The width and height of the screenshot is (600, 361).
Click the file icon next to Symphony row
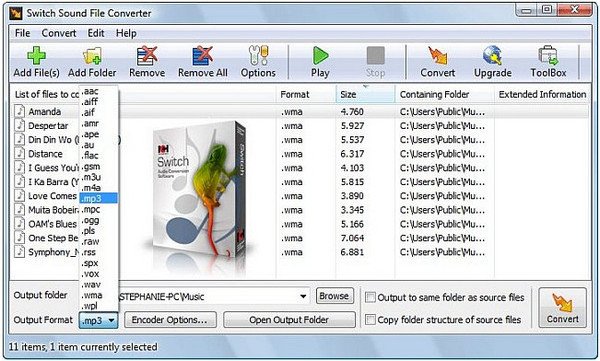click(x=20, y=252)
